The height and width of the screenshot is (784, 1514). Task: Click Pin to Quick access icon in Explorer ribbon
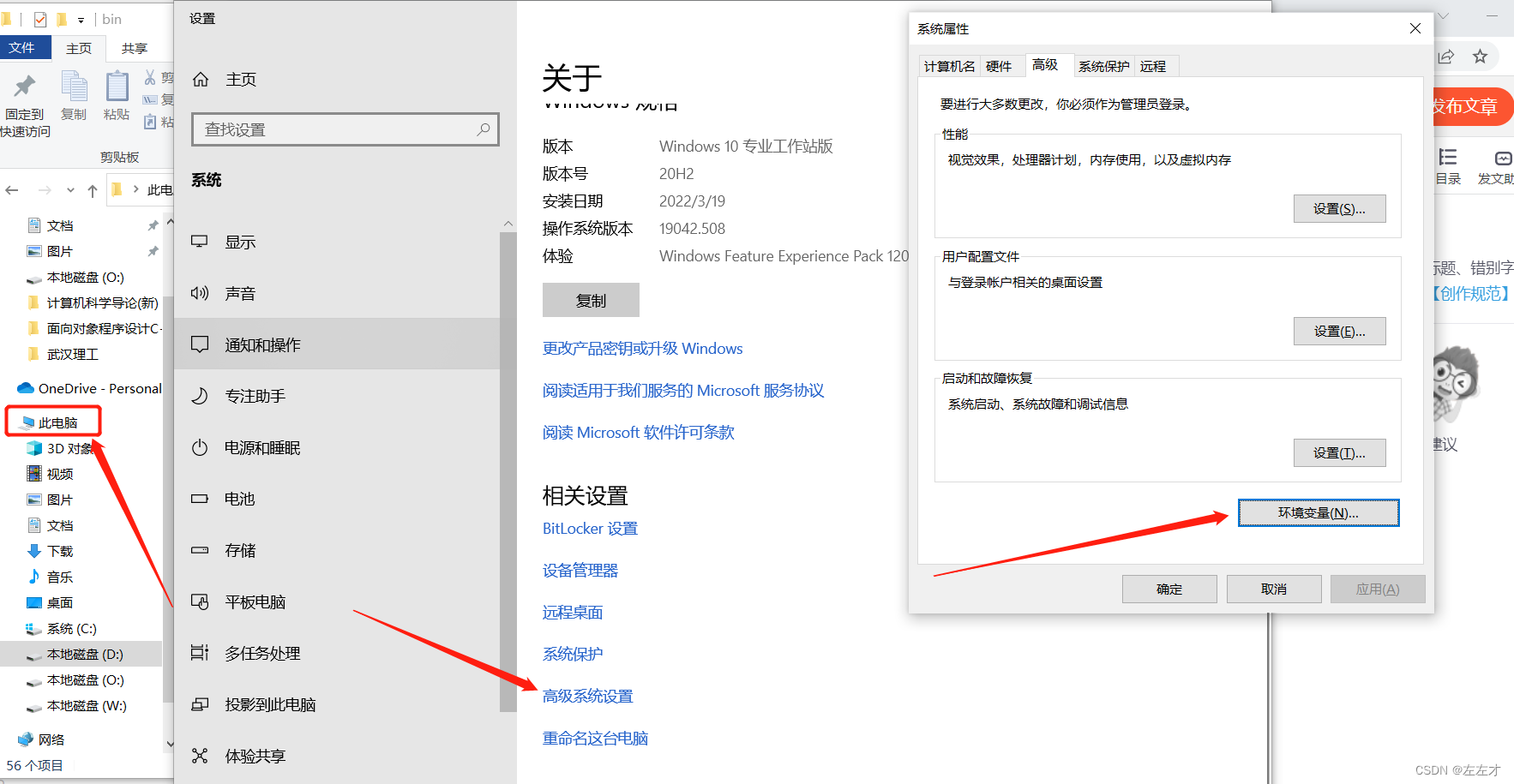(x=25, y=86)
